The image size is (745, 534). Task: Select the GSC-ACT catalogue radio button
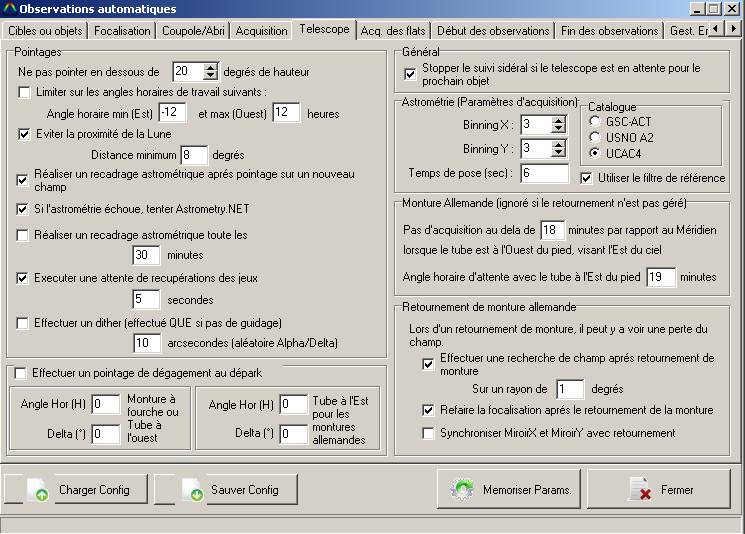pyautogui.click(x=595, y=121)
